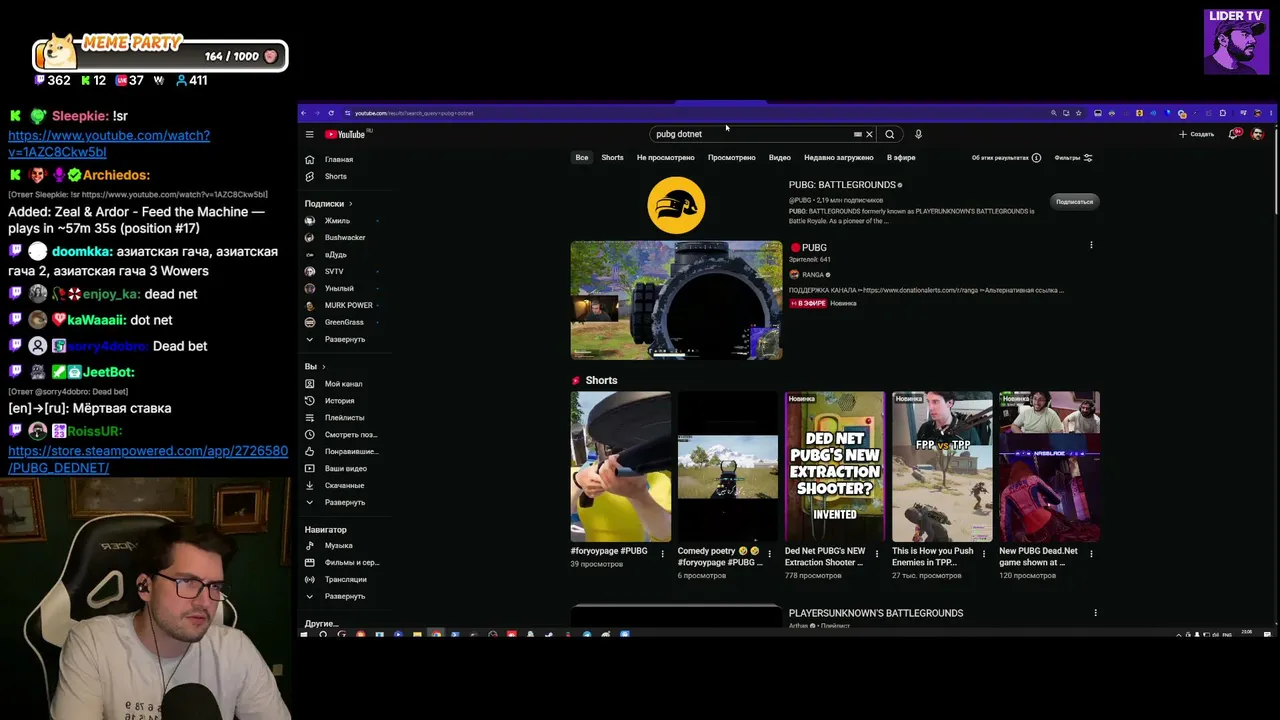
Task: Open Sleepkie's YouTube link in chat
Action: pyautogui.click(x=109, y=143)
